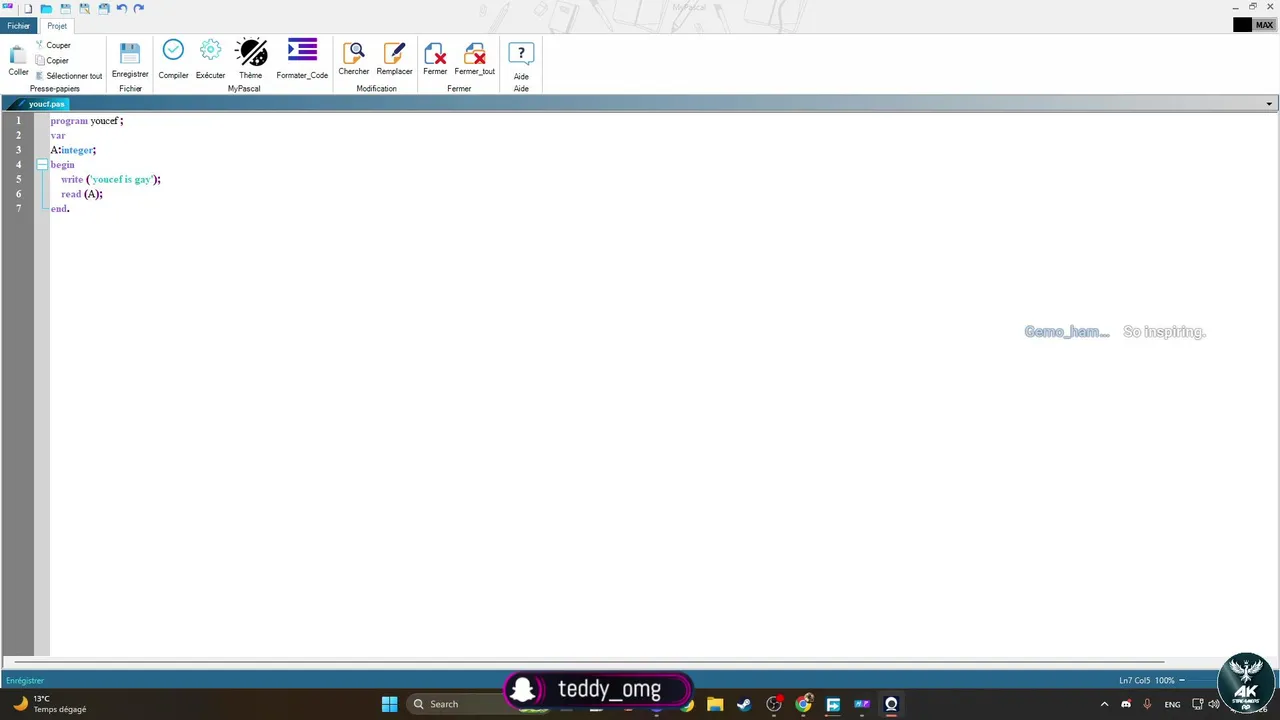Click the Redo arrow in the title bar
The width and height of the screenshot is (1280, 720).
[139, 8]
